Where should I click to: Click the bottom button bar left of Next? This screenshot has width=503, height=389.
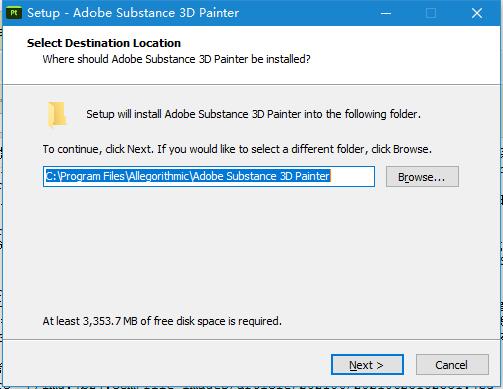pos(167,365)
